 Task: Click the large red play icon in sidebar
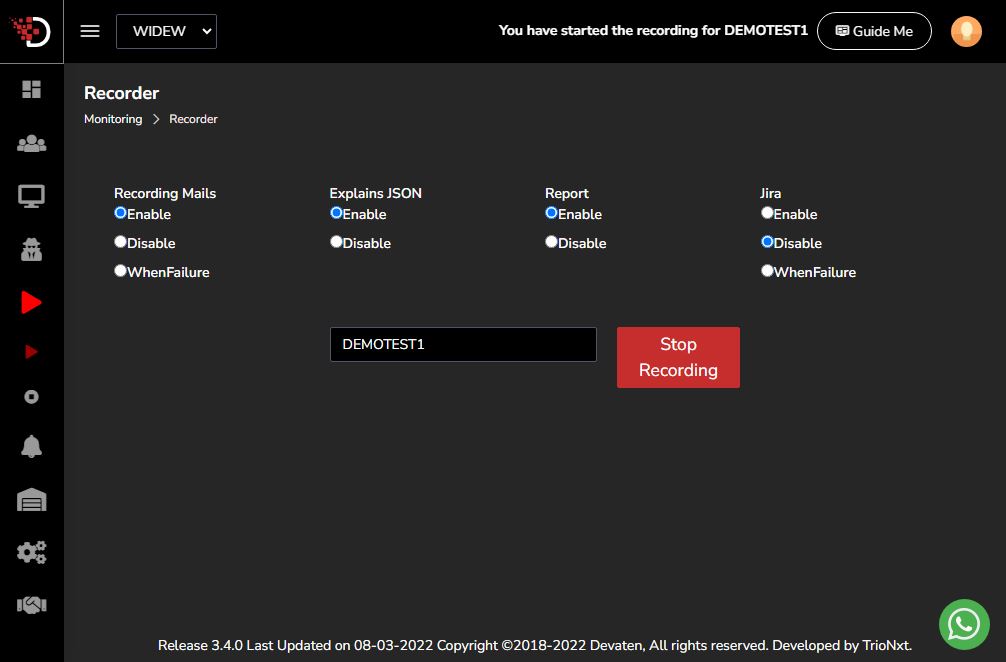click(31, 302)
